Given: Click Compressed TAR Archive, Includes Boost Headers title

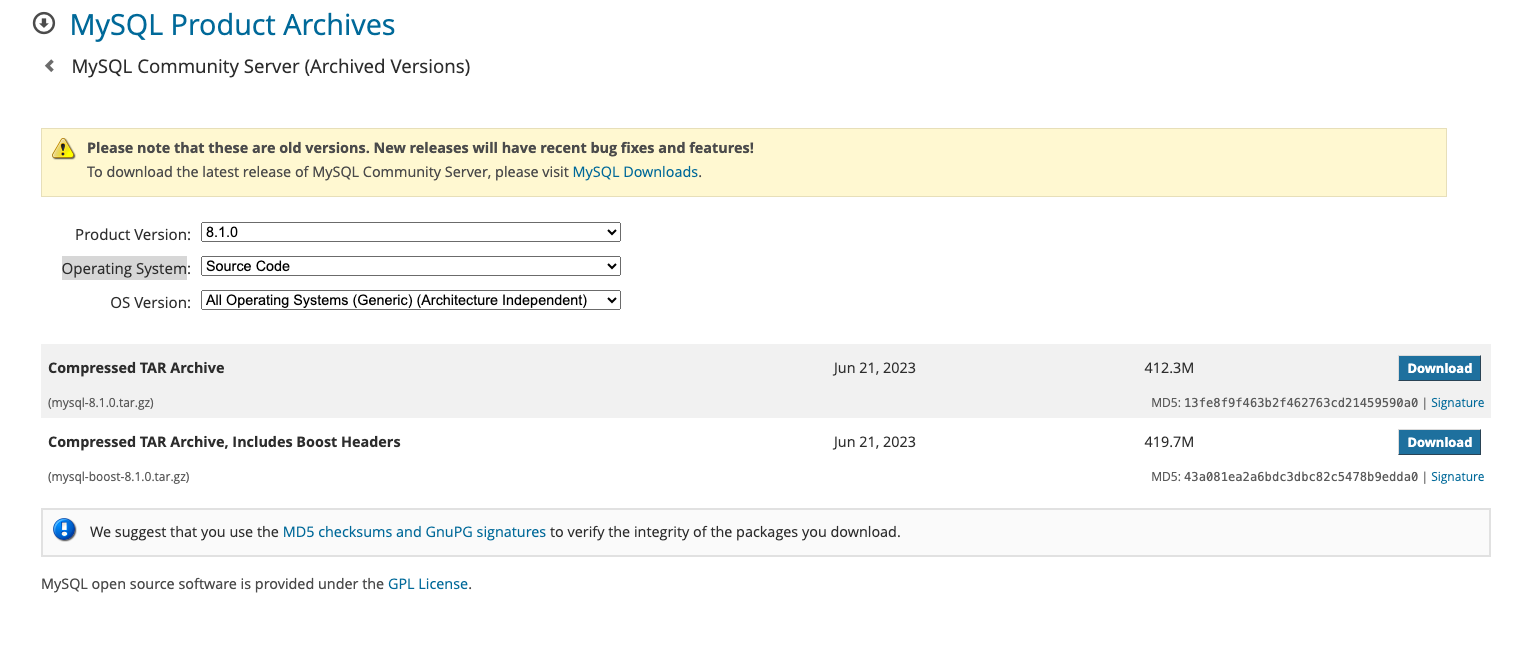Looking at the screenshot, I should (x=224, y=442).
